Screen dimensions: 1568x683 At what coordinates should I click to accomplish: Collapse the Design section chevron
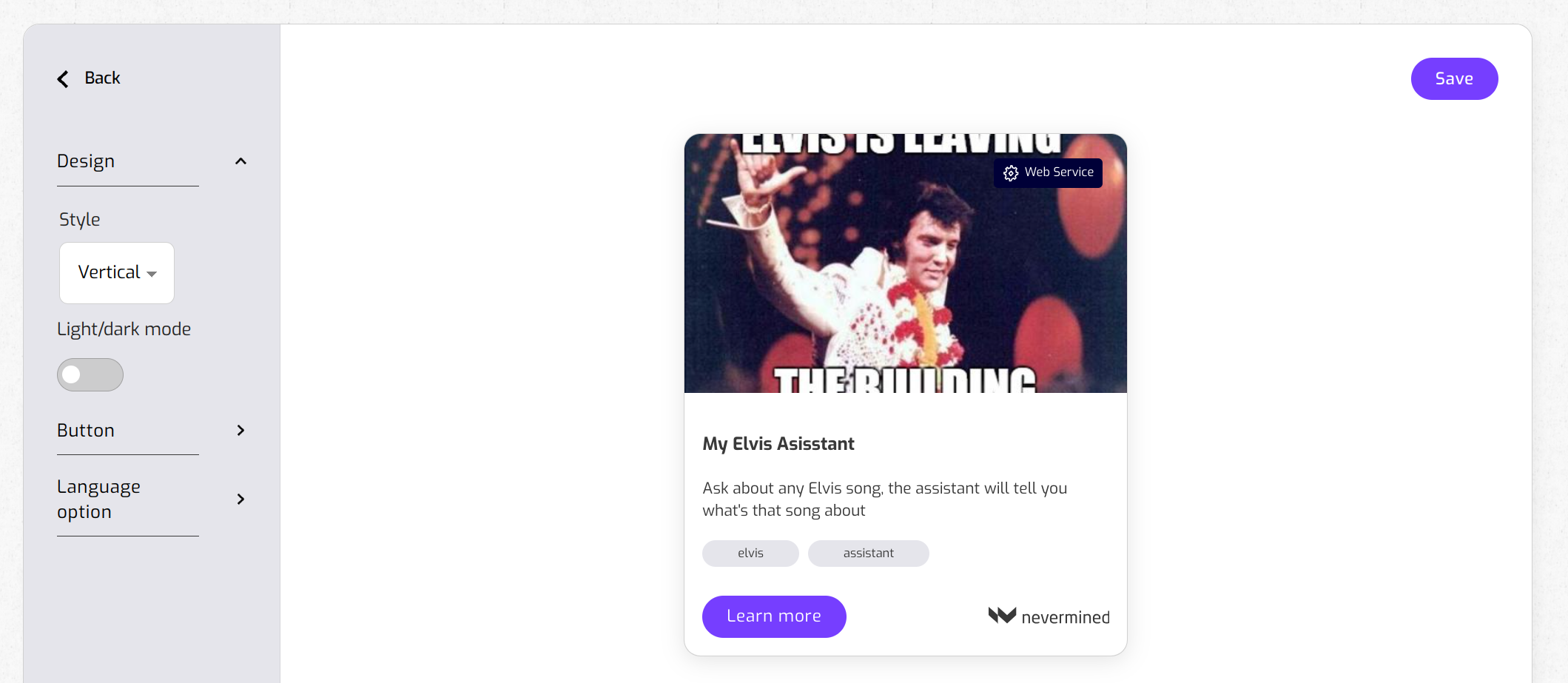(x=240, y=161)
